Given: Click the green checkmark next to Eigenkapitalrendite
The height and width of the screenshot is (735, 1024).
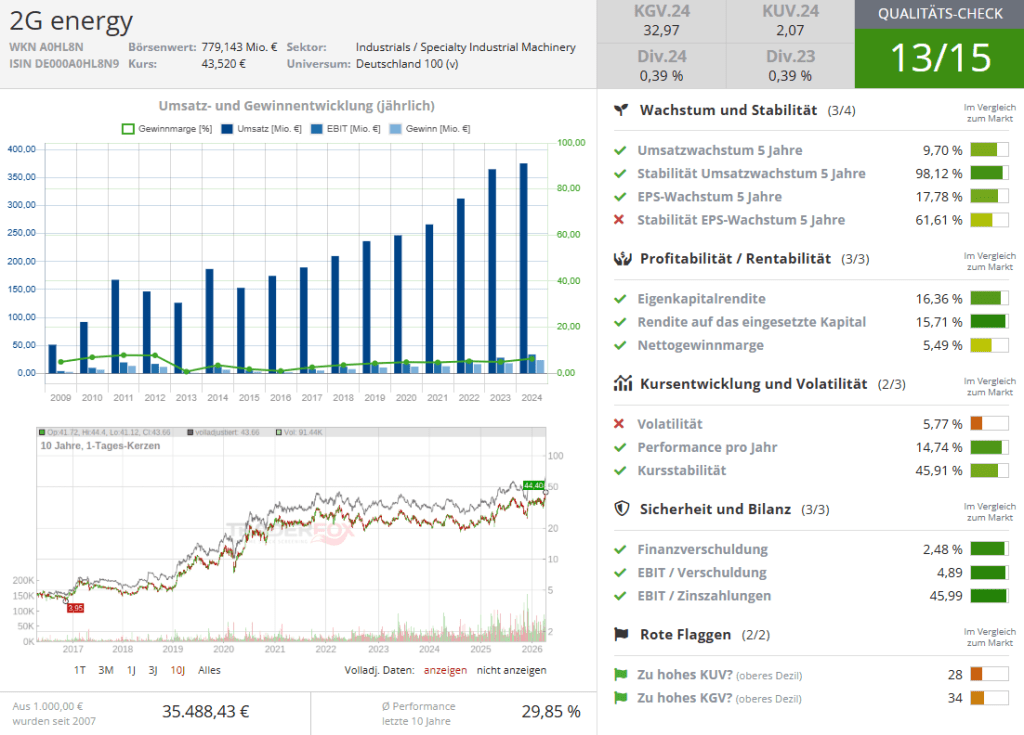Looking at the screenshot, I should 620,299.
